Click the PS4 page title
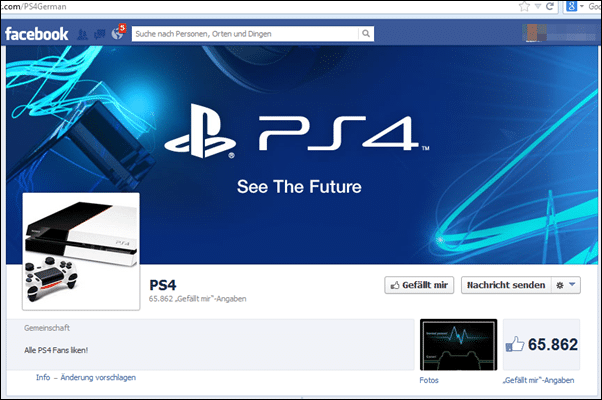This screenshot has height=400, width=602. pyautogui.click(x=163, y=285)
